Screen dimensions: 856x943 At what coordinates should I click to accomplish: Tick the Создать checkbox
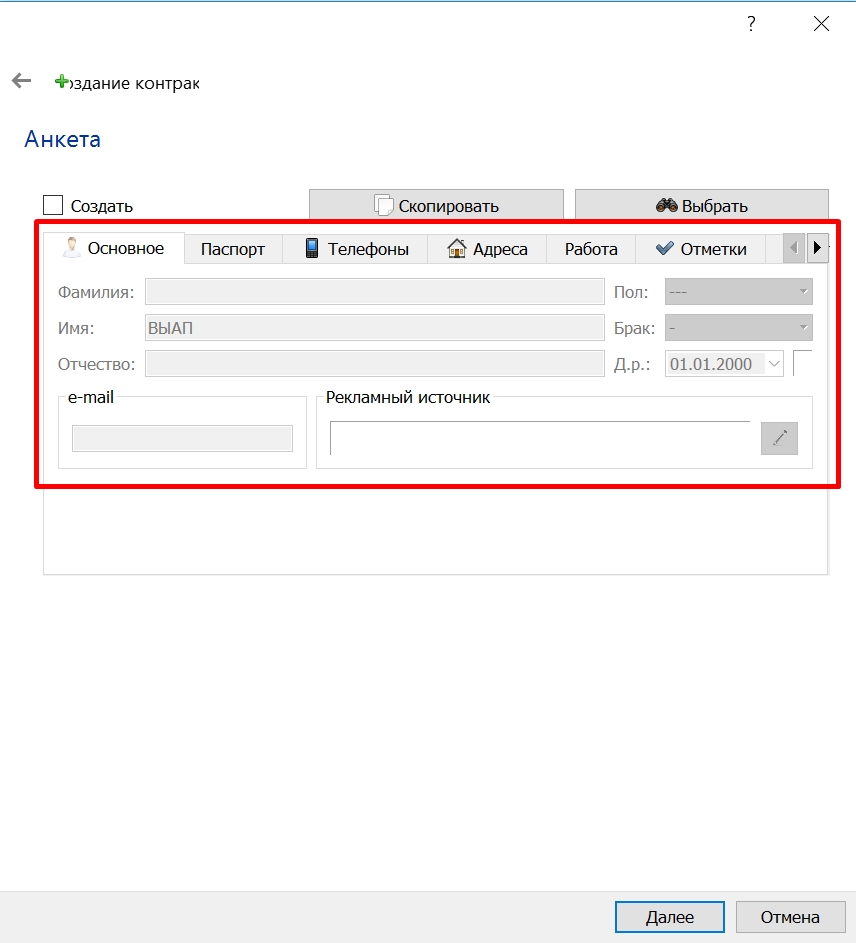(53, 205)
